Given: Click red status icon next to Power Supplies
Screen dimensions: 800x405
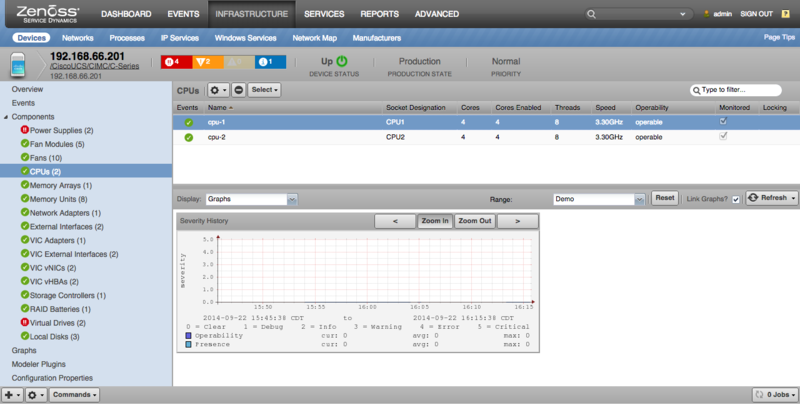Looking at the screenshot, I should tap(24, 130).
